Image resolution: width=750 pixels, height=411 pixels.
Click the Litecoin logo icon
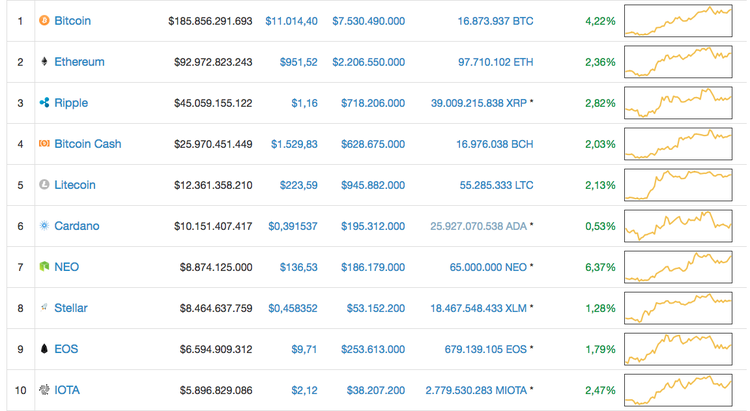44,185
